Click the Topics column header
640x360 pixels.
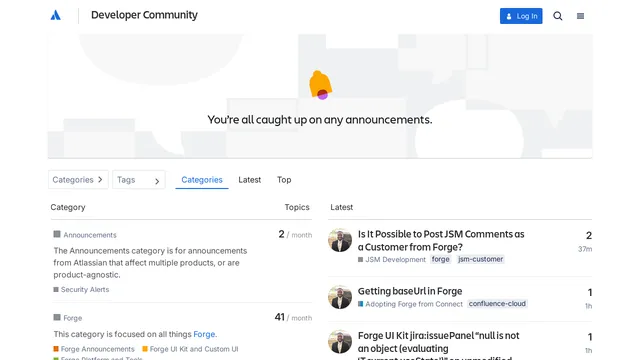click(x=297, y=207)
